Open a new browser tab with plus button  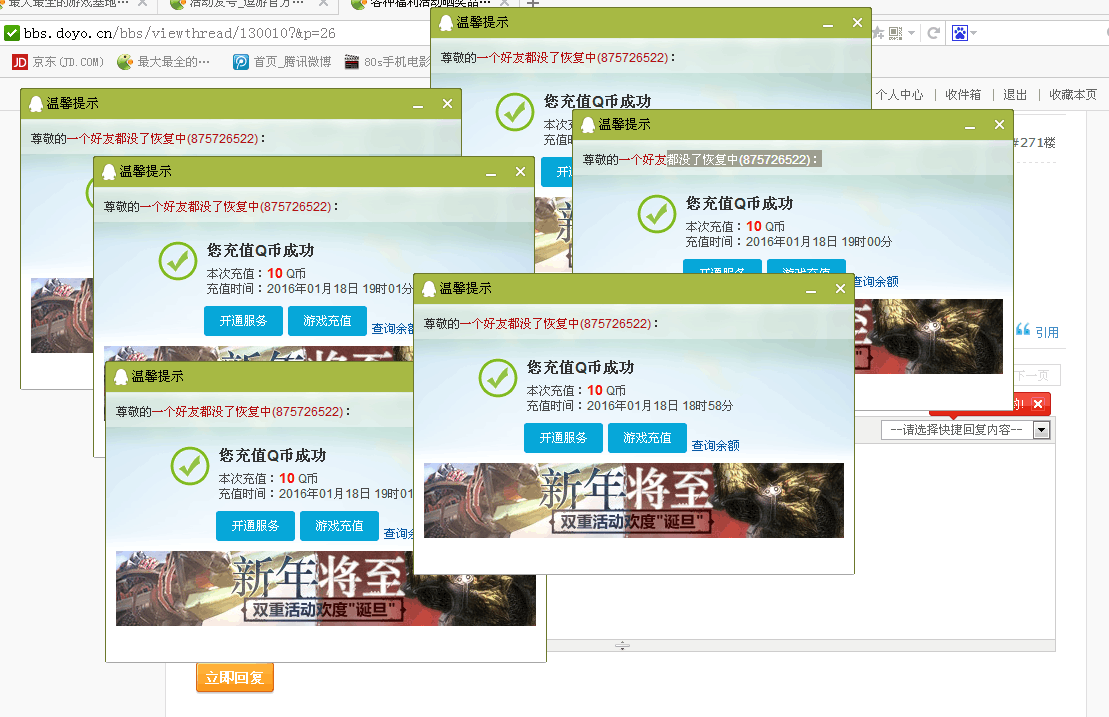pyautogui.click(x=533, y=4)
